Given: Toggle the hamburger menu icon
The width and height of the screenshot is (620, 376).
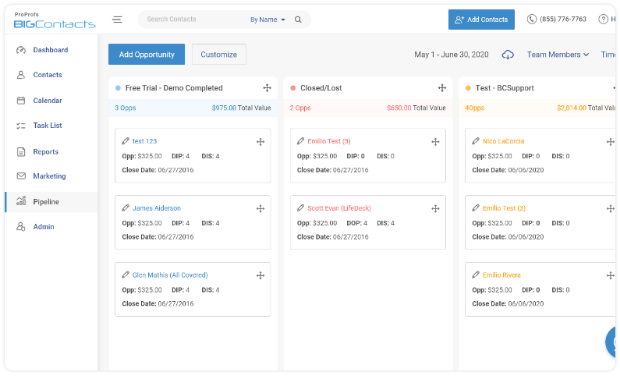Looking at the screenshot, I should [117, 19].
